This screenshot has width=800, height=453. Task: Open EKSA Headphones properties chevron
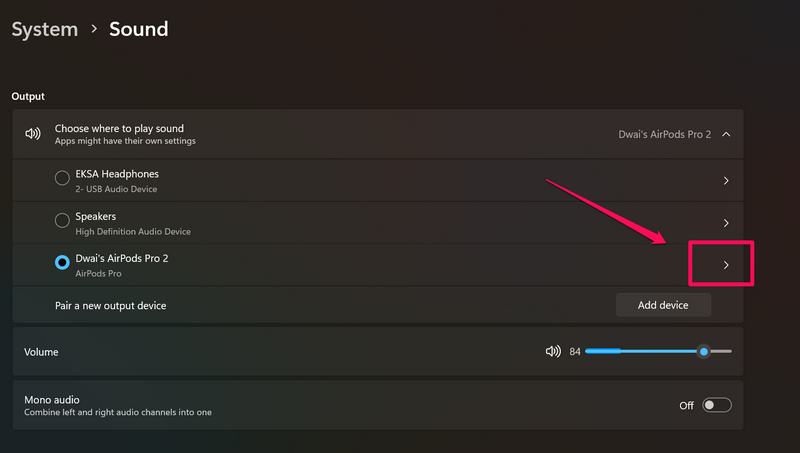(726, 181)
